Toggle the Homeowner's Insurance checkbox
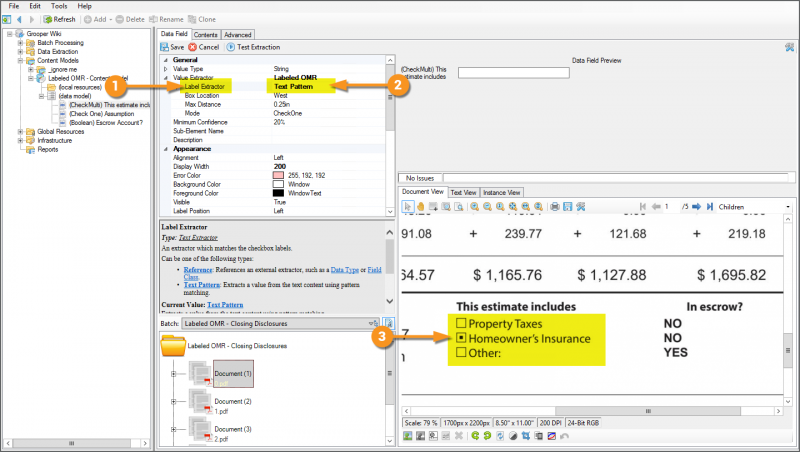 point(461,339)
